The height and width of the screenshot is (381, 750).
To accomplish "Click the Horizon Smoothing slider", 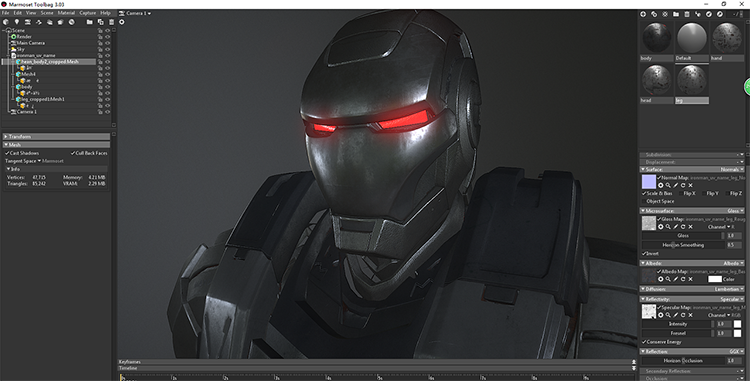I will 684,245.
